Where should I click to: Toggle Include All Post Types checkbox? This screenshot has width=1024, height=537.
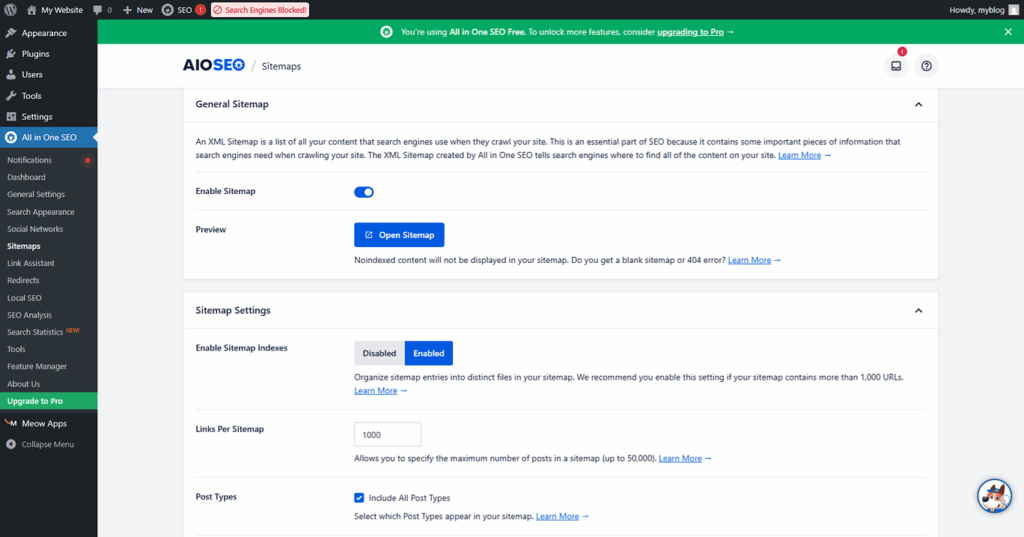[x=359, y=498]
